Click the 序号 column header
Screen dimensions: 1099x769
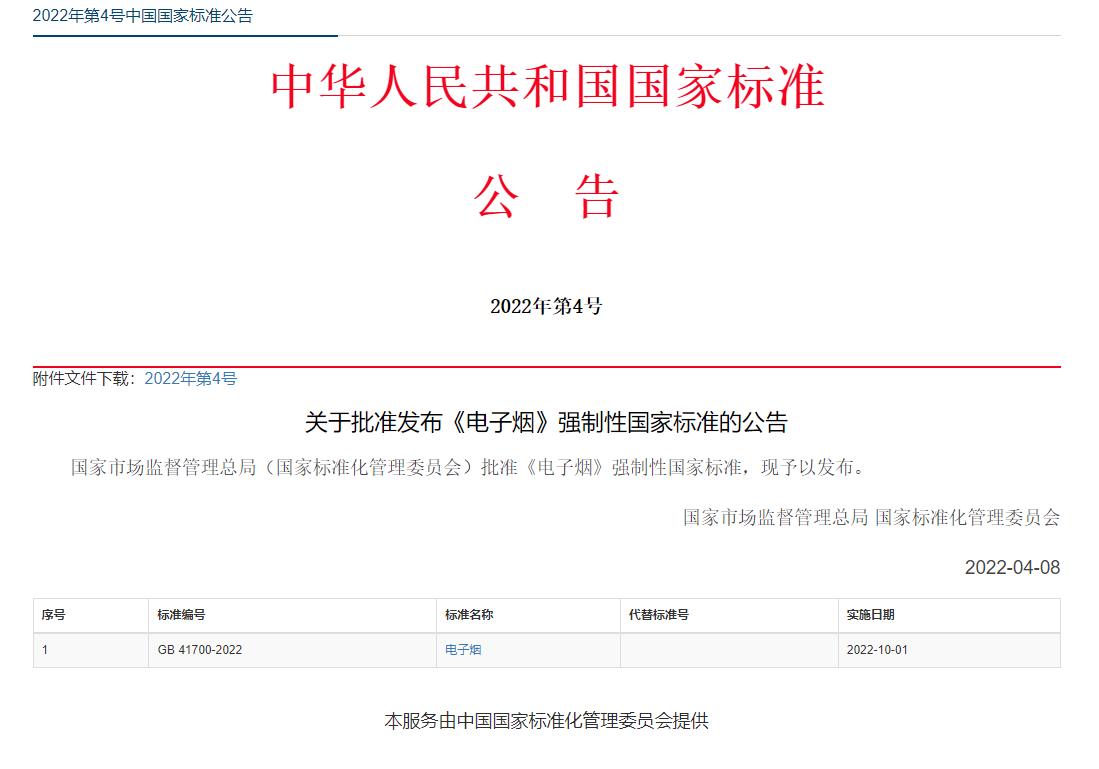point(54,615)
